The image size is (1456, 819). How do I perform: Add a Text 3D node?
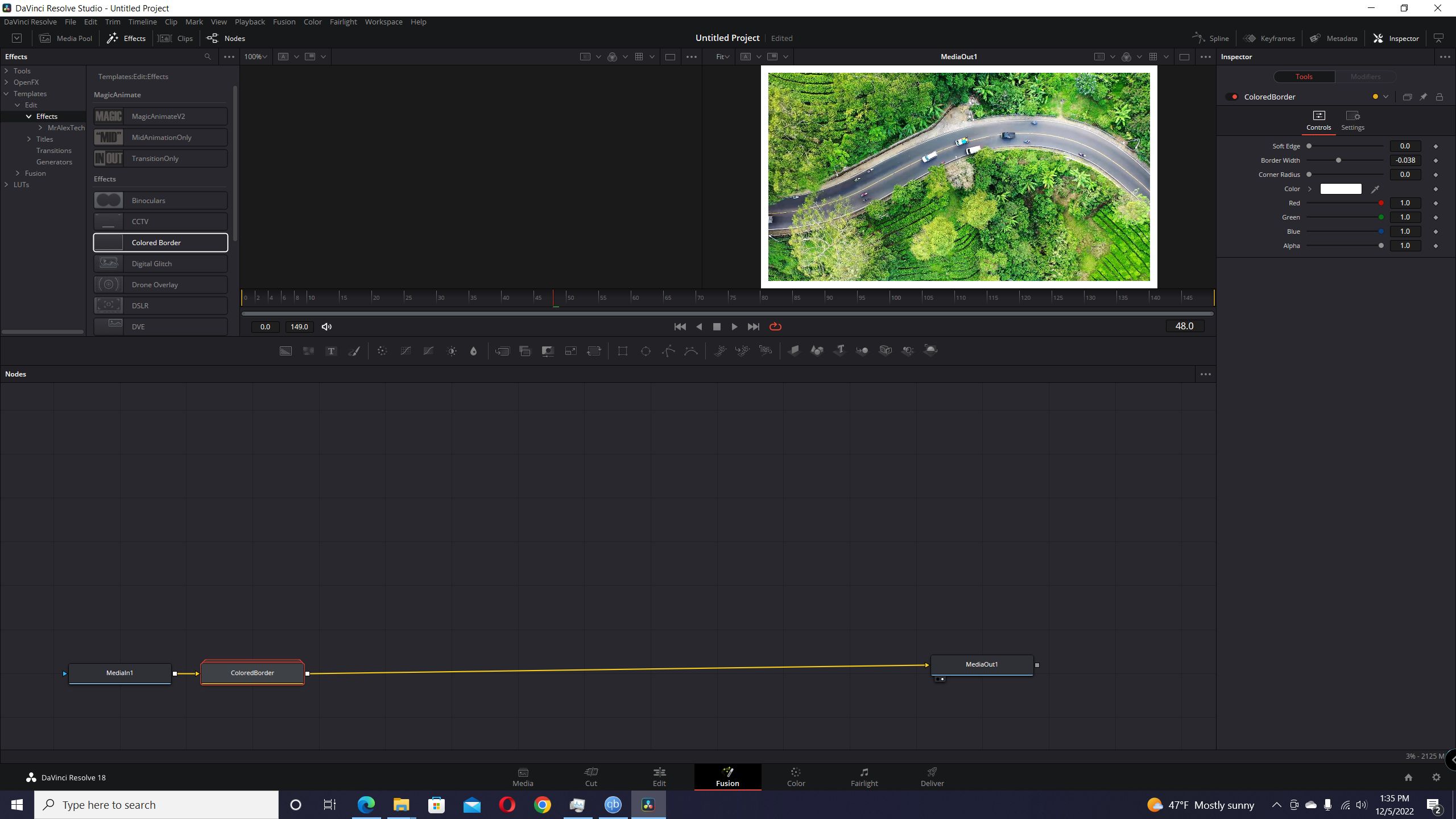839,351
